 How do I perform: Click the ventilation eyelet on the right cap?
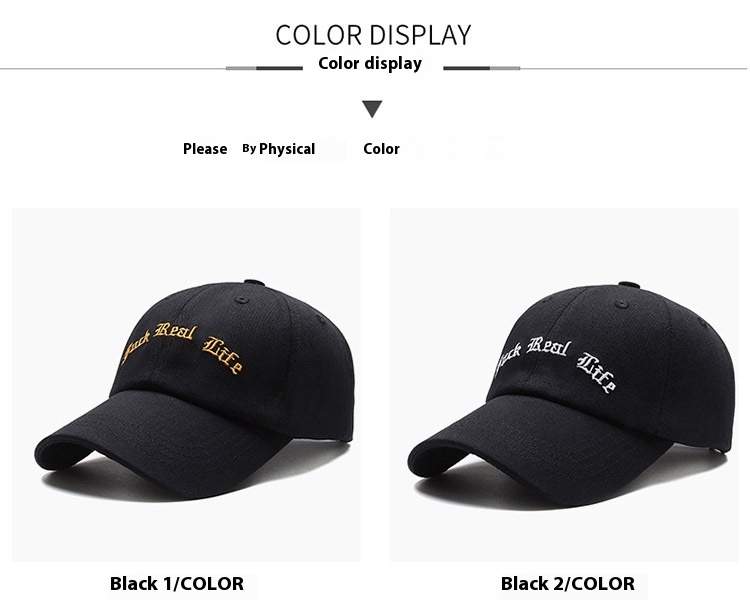click(x=621, y=304)
